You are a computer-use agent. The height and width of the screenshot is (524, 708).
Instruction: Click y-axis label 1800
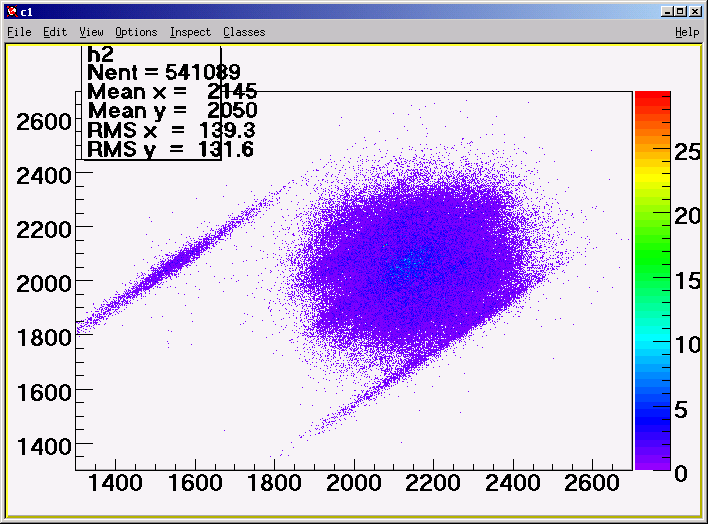coord(44,337)
